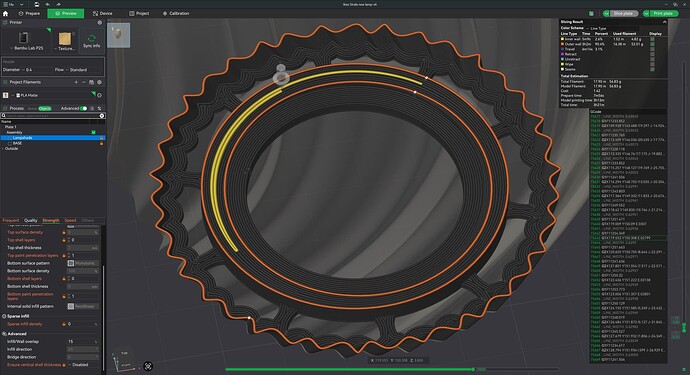The width and height of the screenshot is (690, 375).
Task: Toggle Travel display checkbox
Action: click(652, 49)
